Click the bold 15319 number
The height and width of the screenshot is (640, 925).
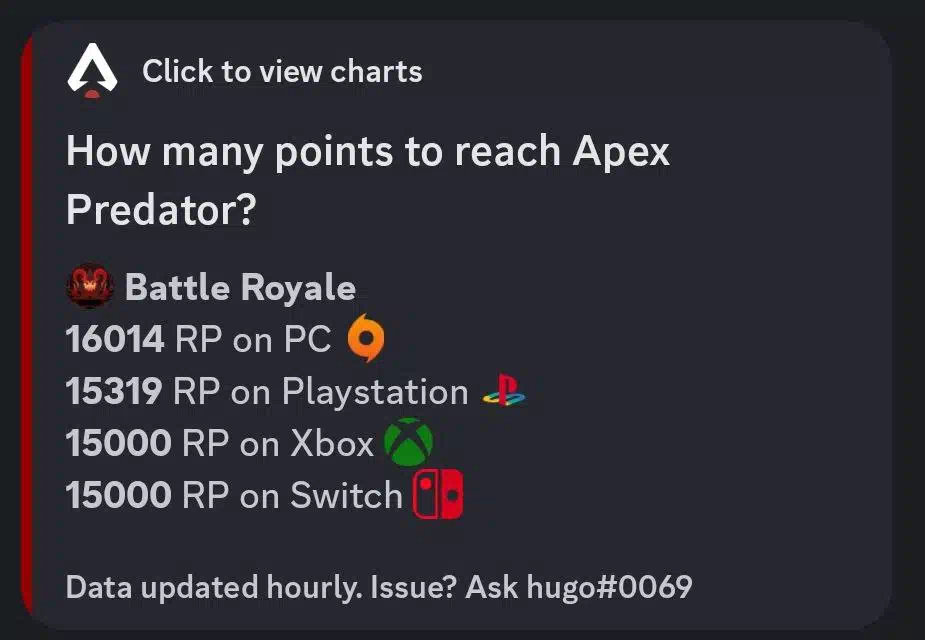(114, 391)
